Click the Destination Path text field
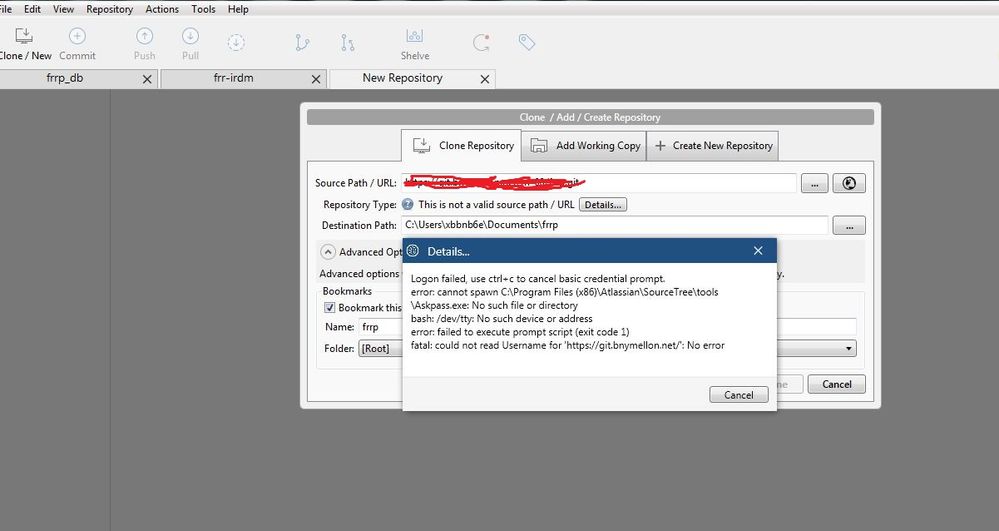Image resolution: width=999 pixels, height=531 pixels. click(x=614, y=225)
